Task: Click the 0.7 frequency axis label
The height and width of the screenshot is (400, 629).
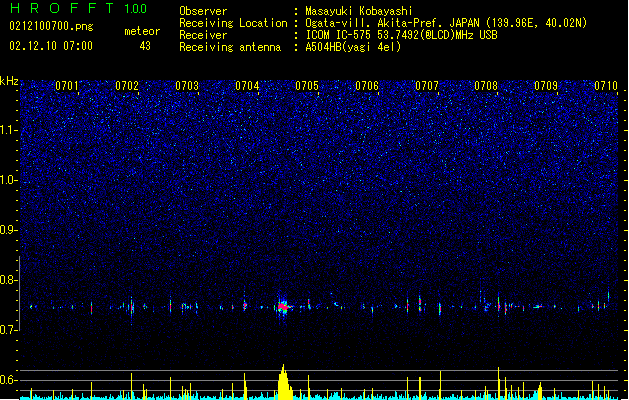Action: [x=8, y=330]
